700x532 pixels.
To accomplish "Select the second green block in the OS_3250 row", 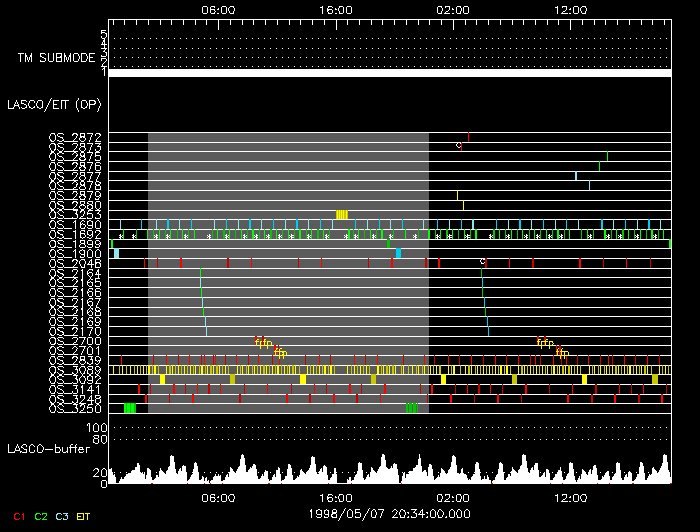I will pyautogui.click(x=412, y=408).
